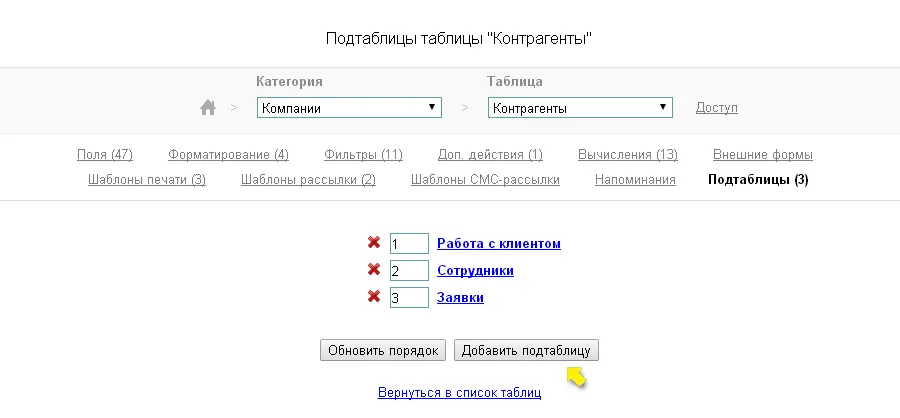The width and height of the screenshot is (900, 418).
Task: Click order field for Сотрудники
Action: [x=409, y=270]
